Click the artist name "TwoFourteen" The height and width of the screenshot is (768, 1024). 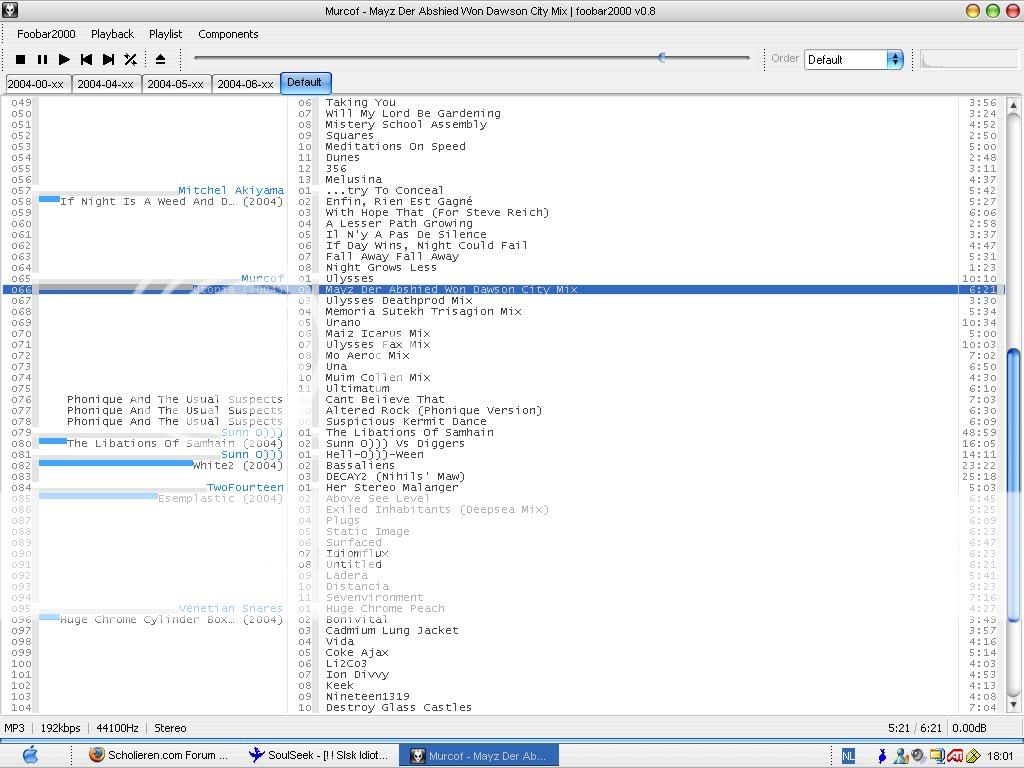pyautogui.click(x=246, y=488)
